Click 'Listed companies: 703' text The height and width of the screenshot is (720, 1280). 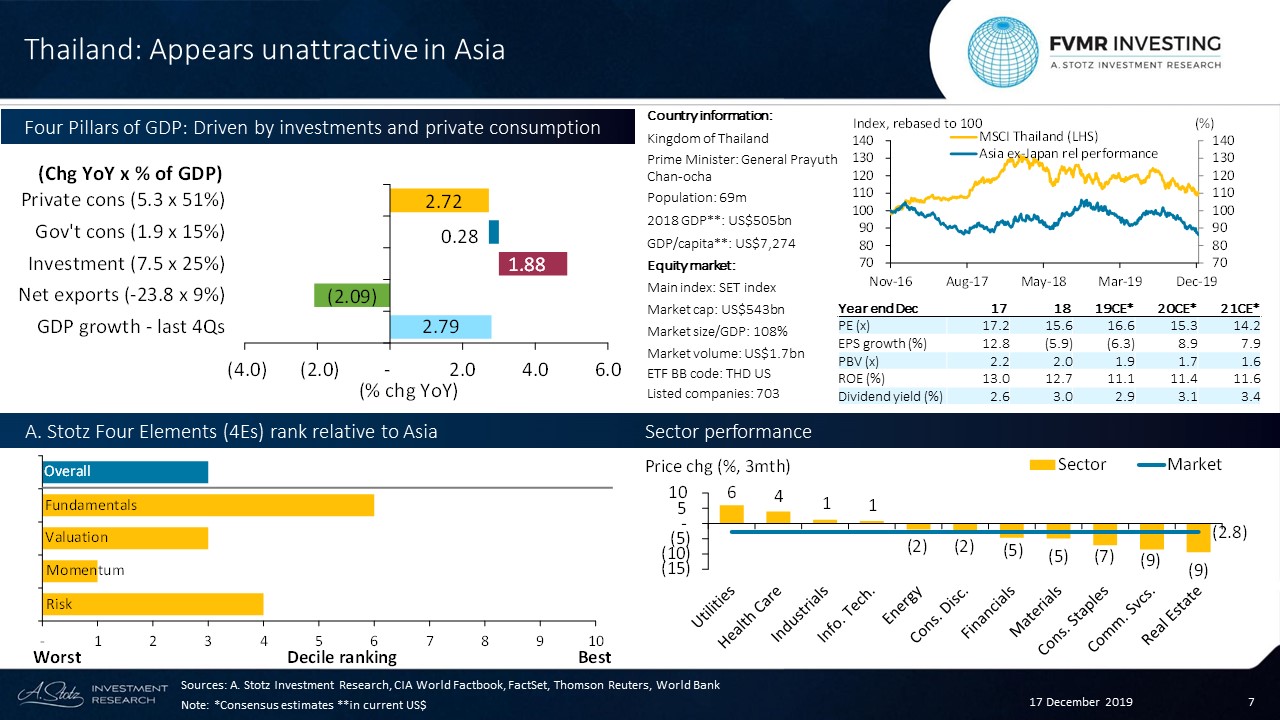point(713,394)
